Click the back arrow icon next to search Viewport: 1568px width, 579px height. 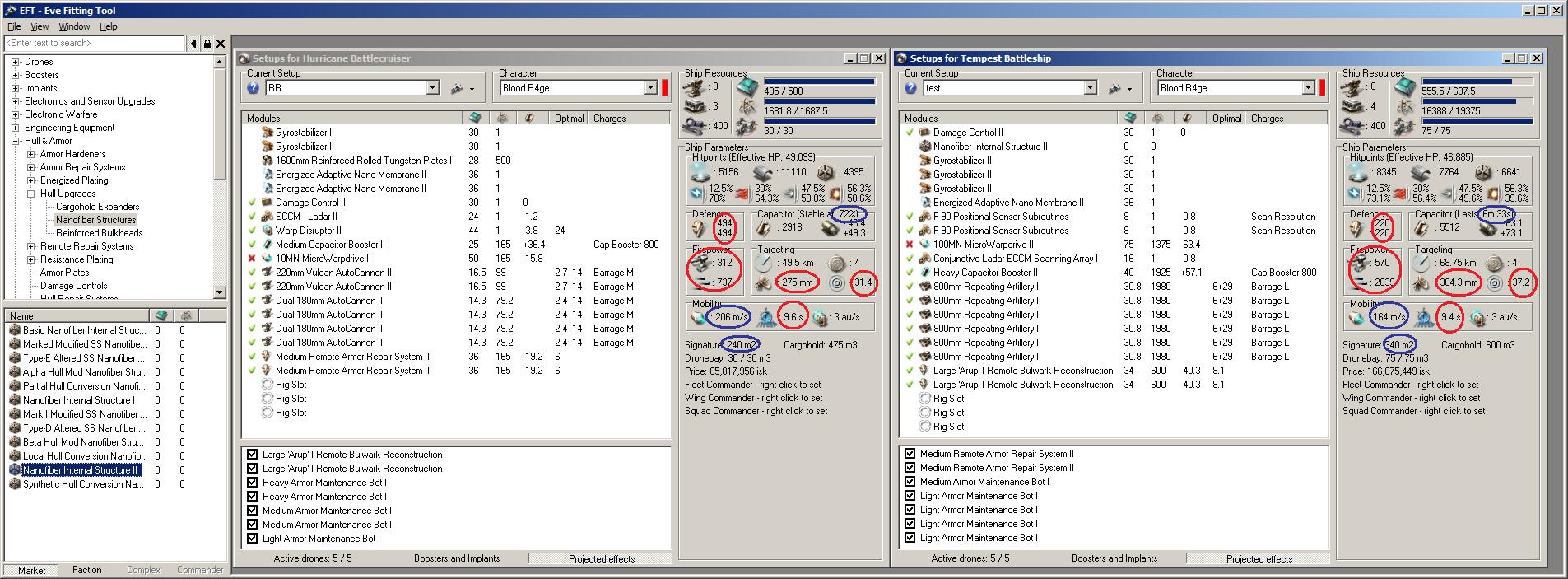[193, 44]
